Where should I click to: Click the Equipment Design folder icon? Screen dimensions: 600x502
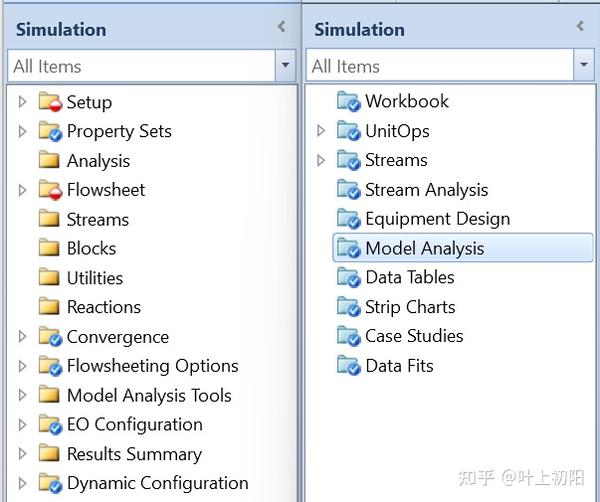pyautogui.click(x=348, y=219)
